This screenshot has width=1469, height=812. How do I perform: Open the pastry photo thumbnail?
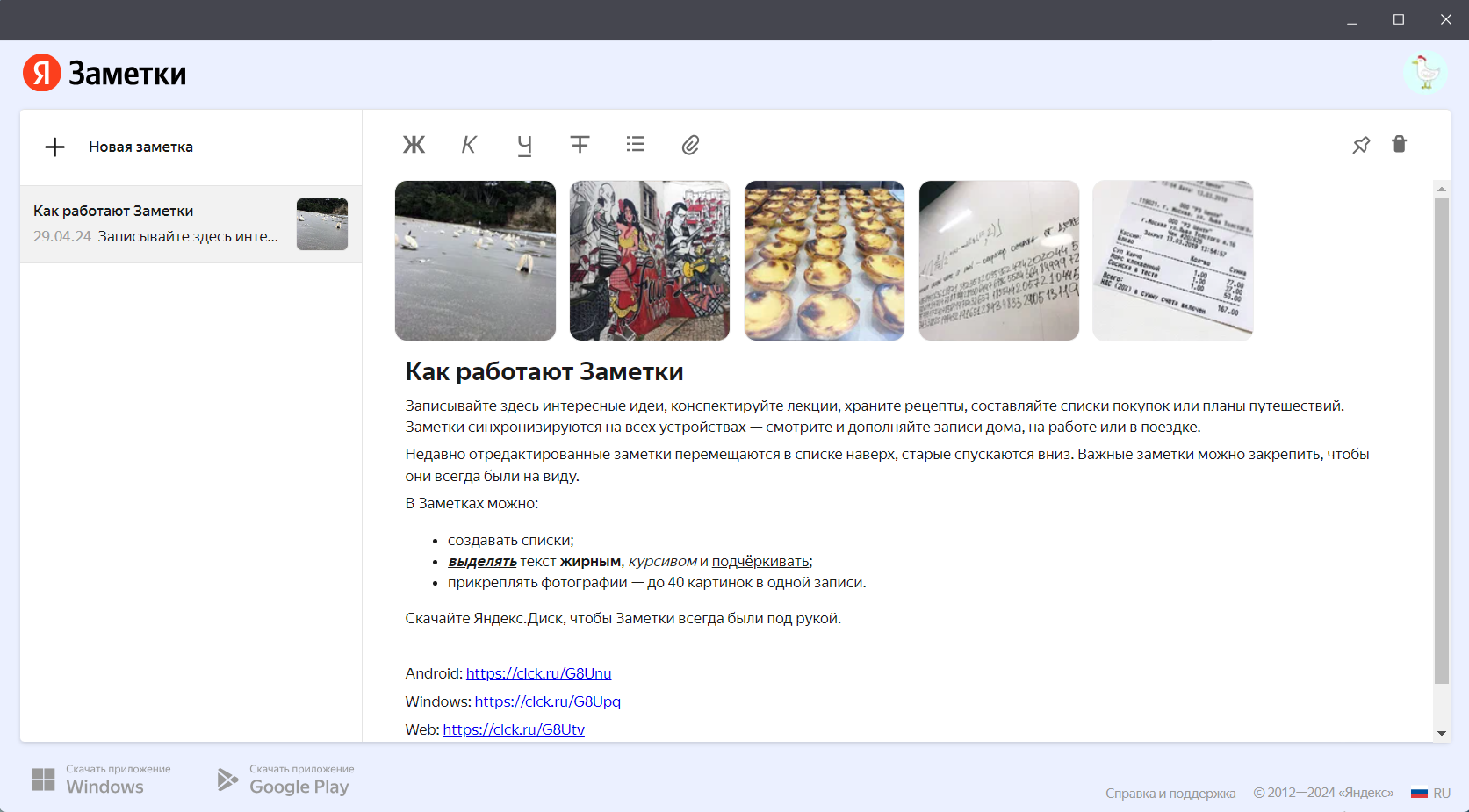tap(824, 261)
